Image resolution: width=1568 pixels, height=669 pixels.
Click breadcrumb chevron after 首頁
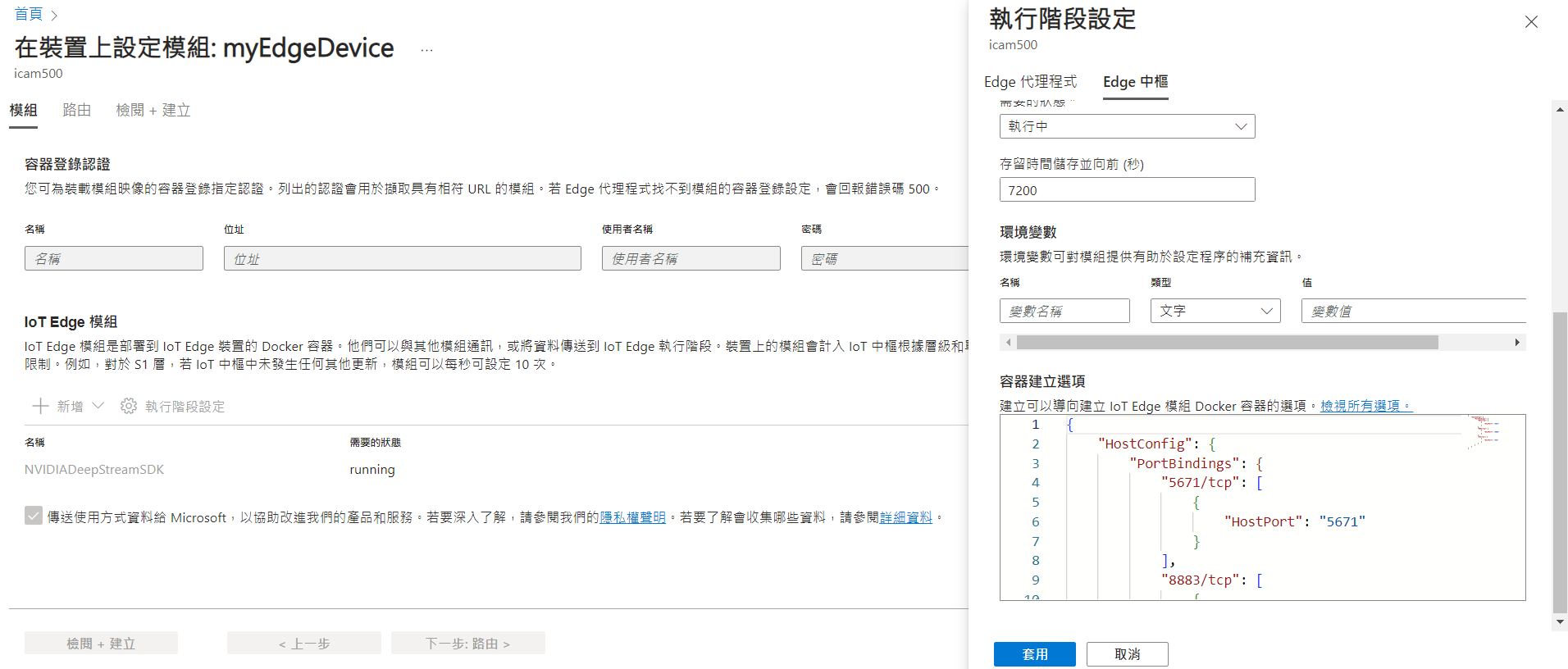(x=54, y=16)
